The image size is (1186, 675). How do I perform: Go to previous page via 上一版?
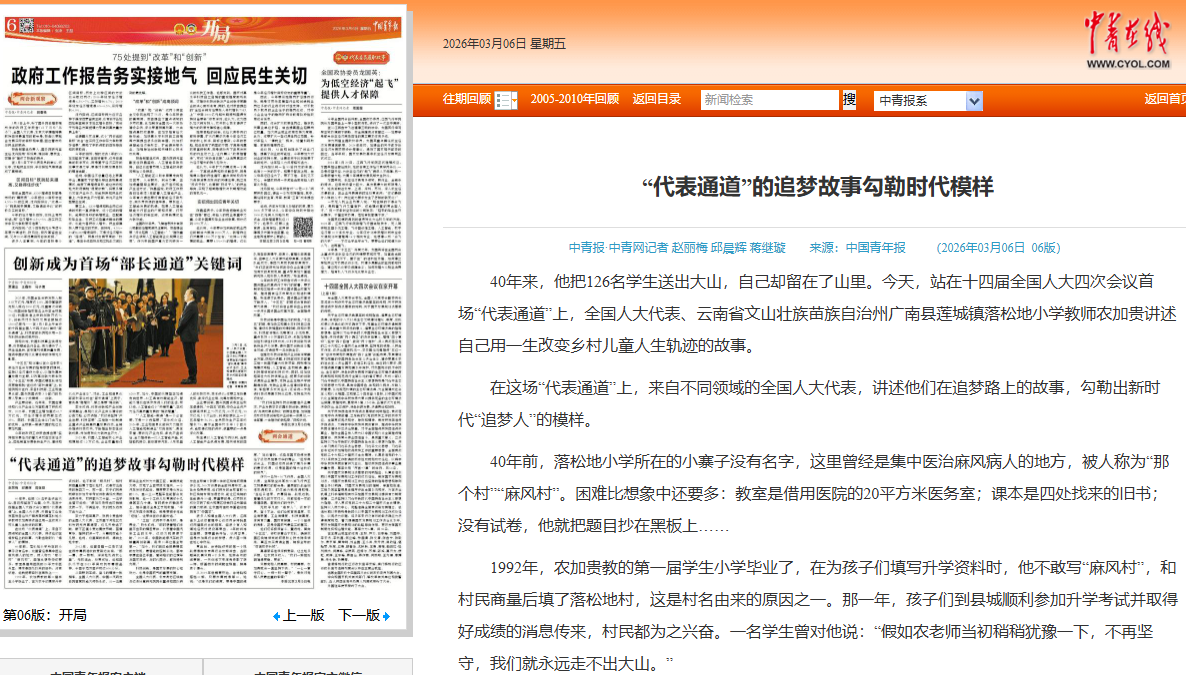[303, 616]
